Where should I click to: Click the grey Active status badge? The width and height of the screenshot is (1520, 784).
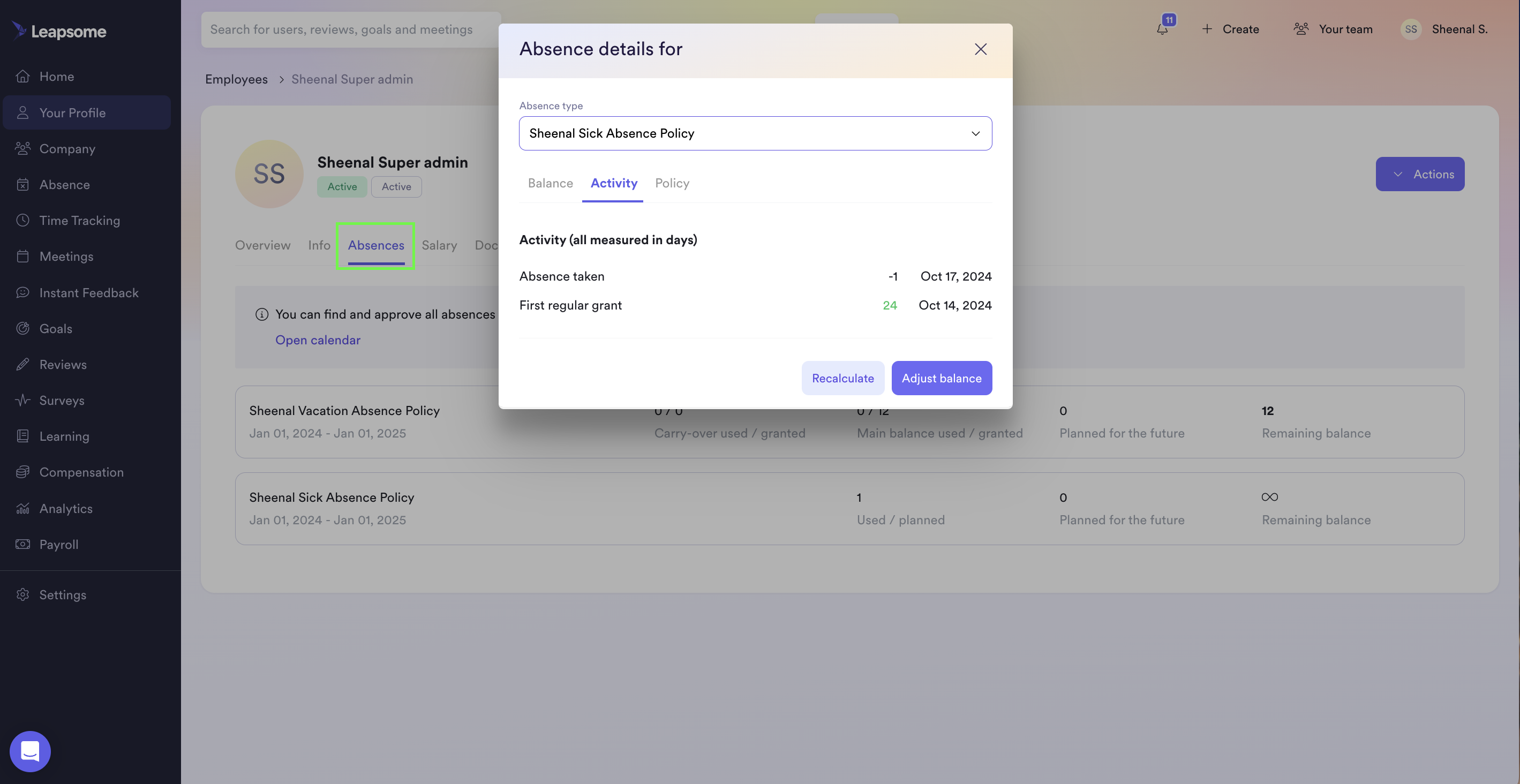click(396, 187)
